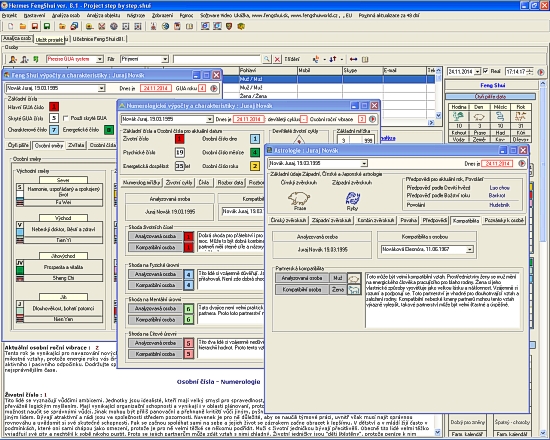Adjust the time spinner at 17:14:17
The height and width of the screenshot is (440, 550).
click(530, 72)
